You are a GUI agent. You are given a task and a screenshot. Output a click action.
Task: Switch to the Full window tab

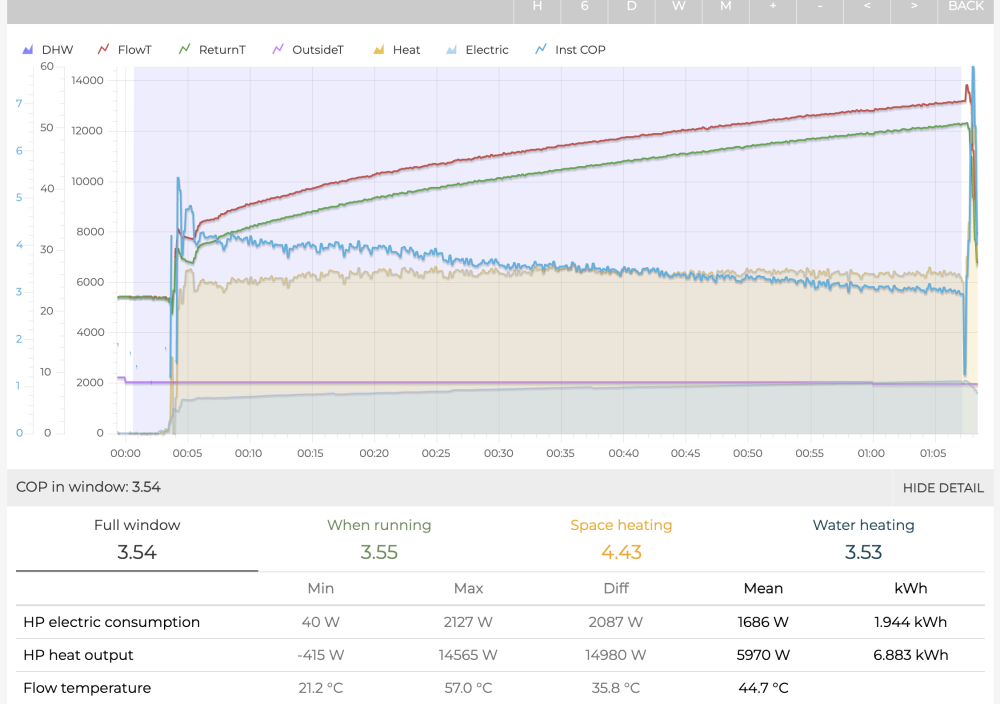tap(137, 539)
